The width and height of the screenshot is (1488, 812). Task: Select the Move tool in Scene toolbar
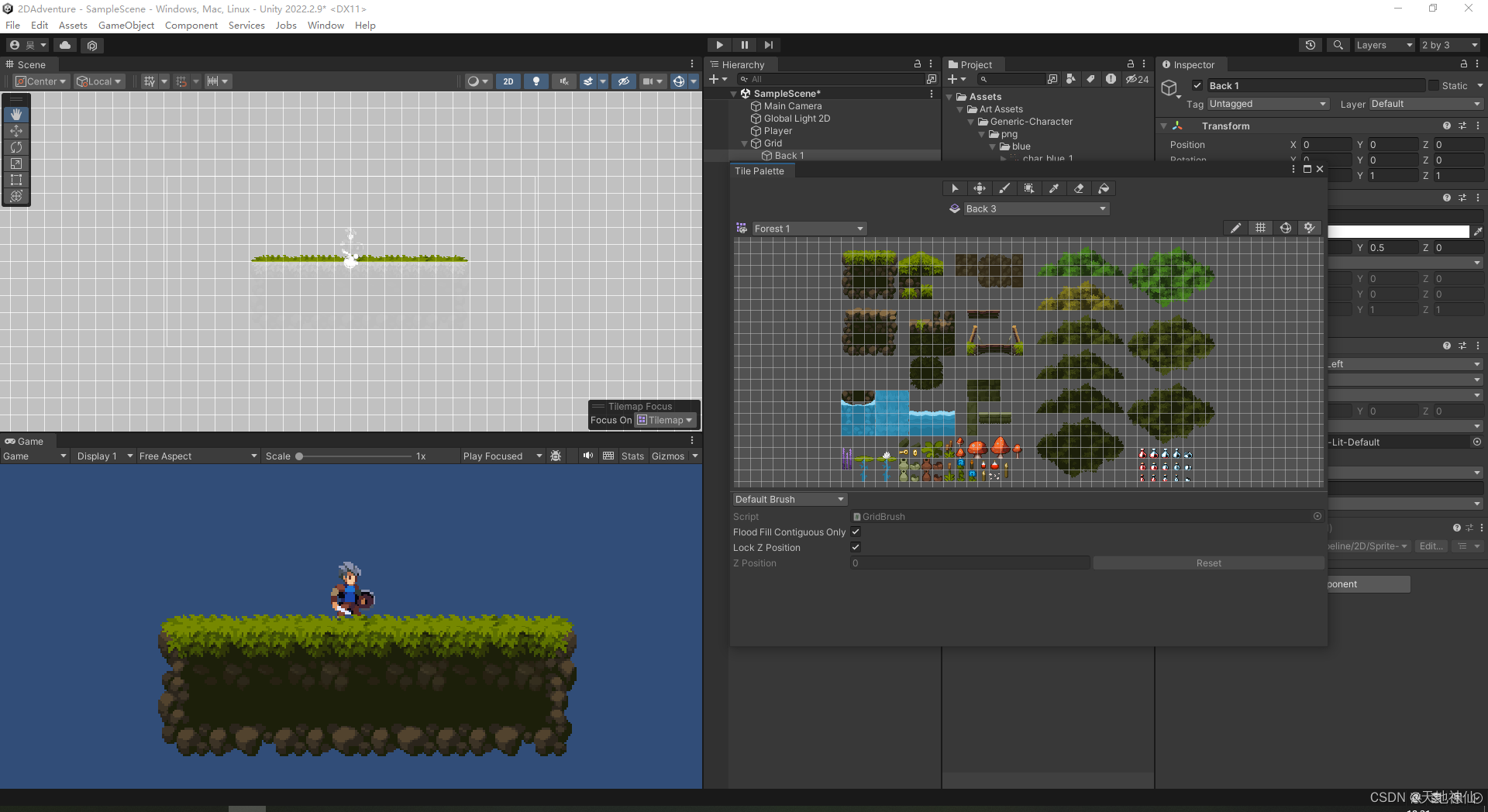[16, 131]
